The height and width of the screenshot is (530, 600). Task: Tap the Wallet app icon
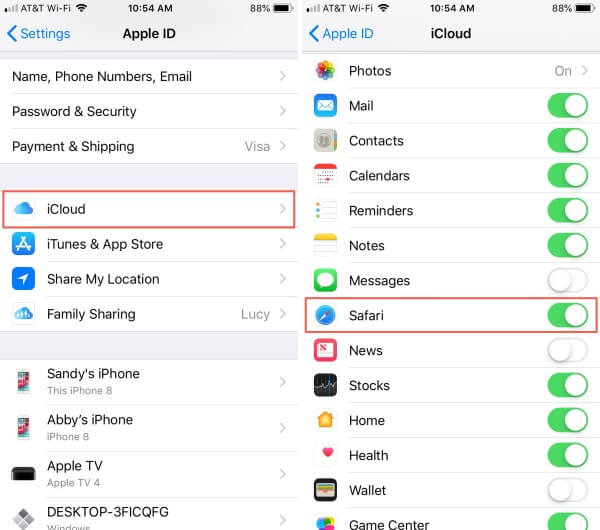pos(325,490)
